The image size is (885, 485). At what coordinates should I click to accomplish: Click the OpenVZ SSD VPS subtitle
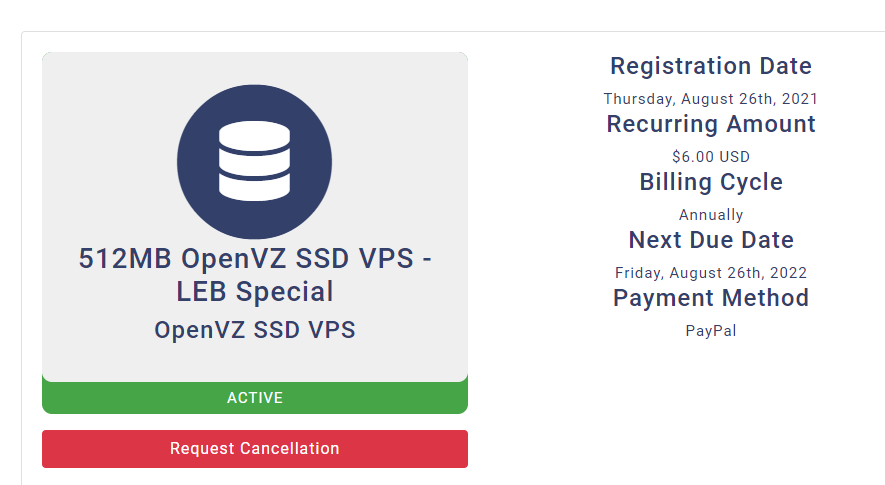pyautogui.click(x=255, y=330)
